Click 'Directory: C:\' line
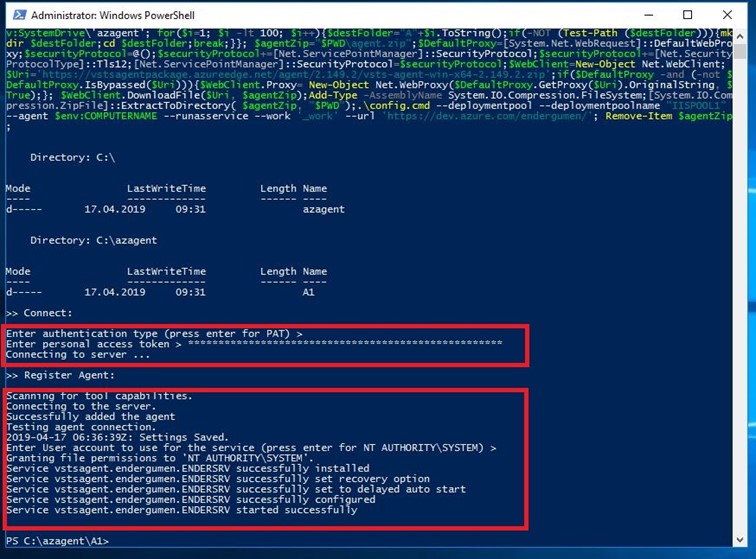This screenshot has width=756, height=559. tap(72, 158)
